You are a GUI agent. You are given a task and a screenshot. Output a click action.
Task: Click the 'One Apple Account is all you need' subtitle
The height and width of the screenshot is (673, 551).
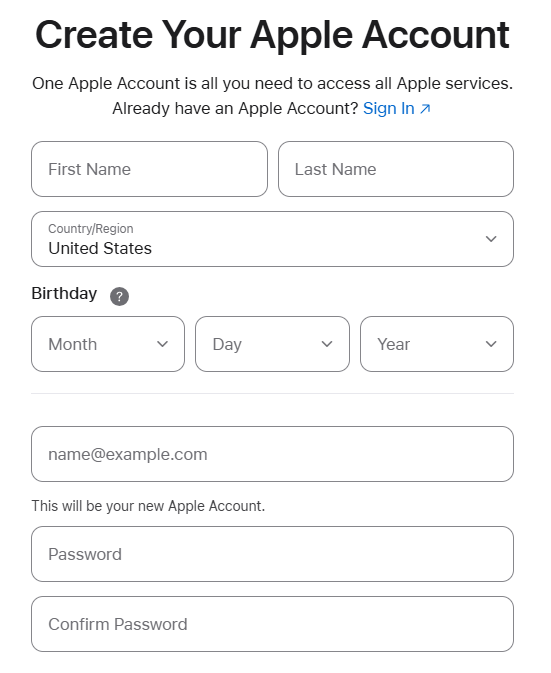pos(272,84)
